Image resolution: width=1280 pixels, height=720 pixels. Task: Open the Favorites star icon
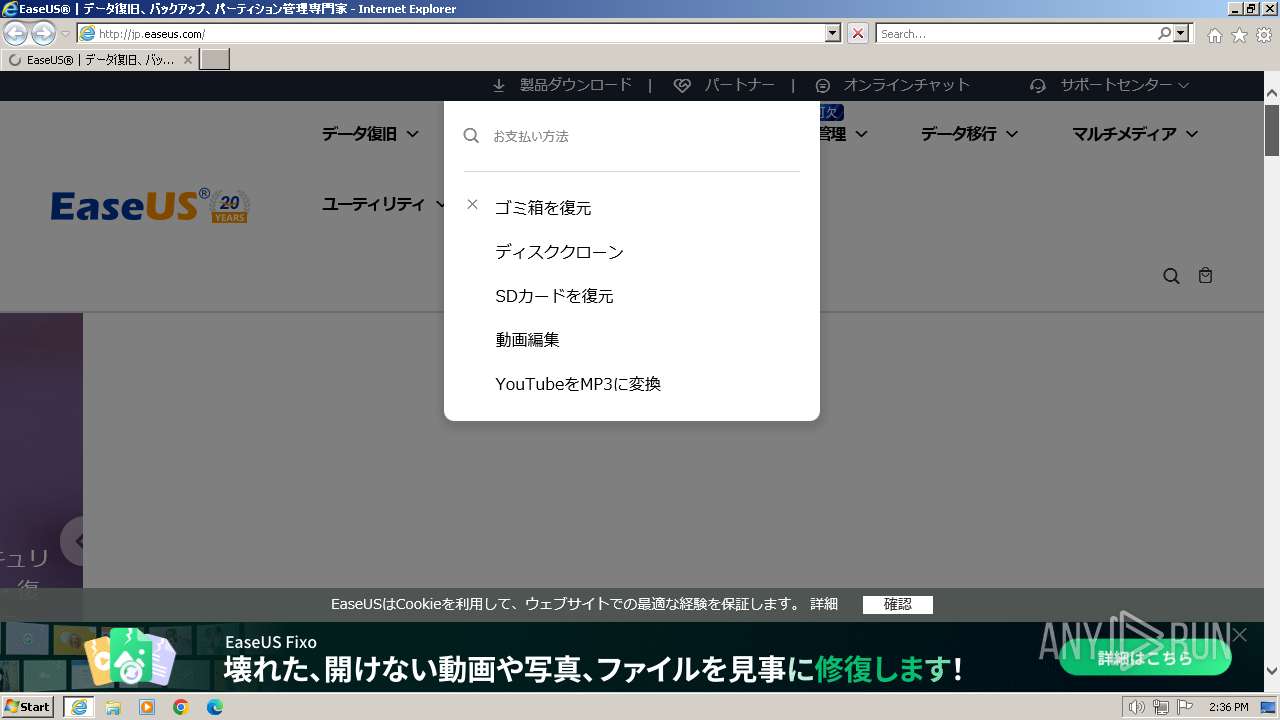1239,35
